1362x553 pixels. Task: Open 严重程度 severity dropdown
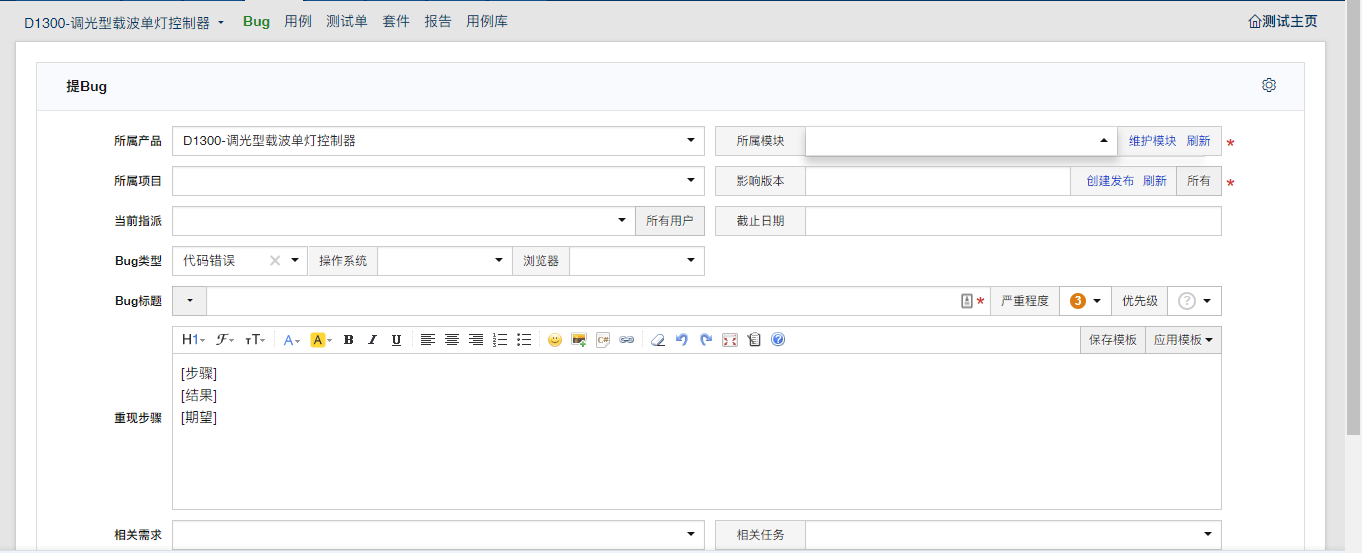(1085, 301)
